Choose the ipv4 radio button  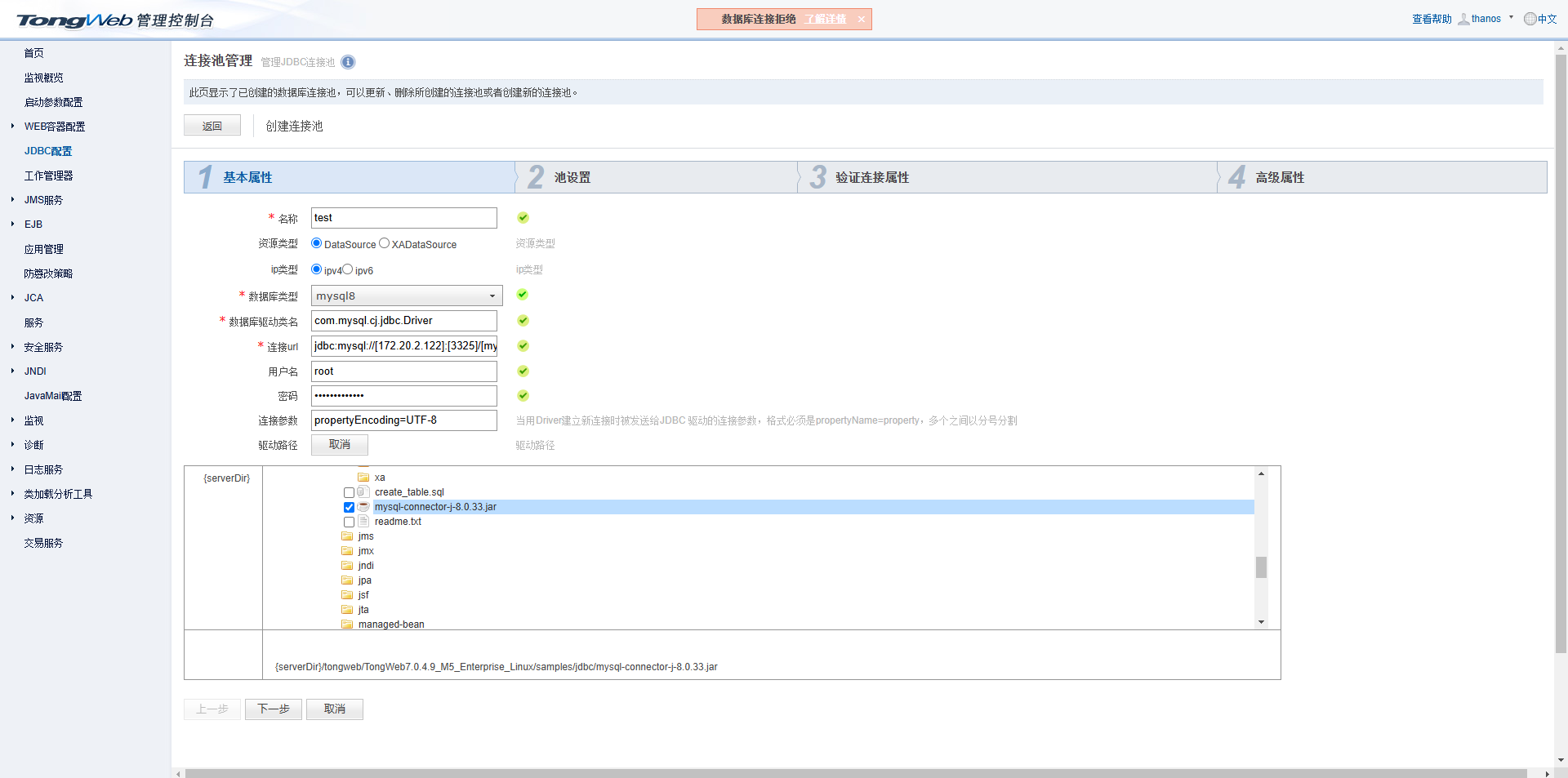(x=317, y=269)
